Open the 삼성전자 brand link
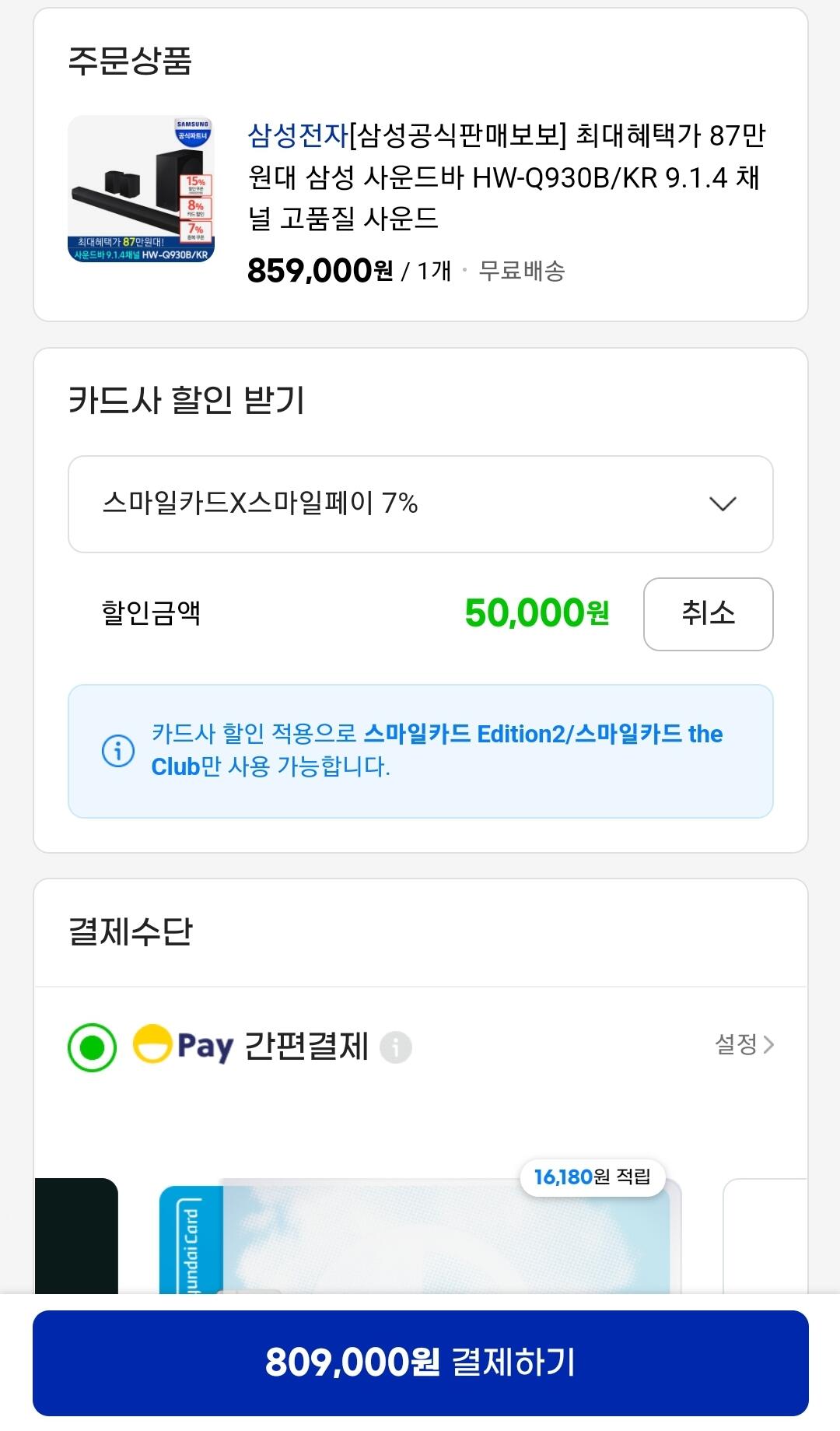 [297, 136]
